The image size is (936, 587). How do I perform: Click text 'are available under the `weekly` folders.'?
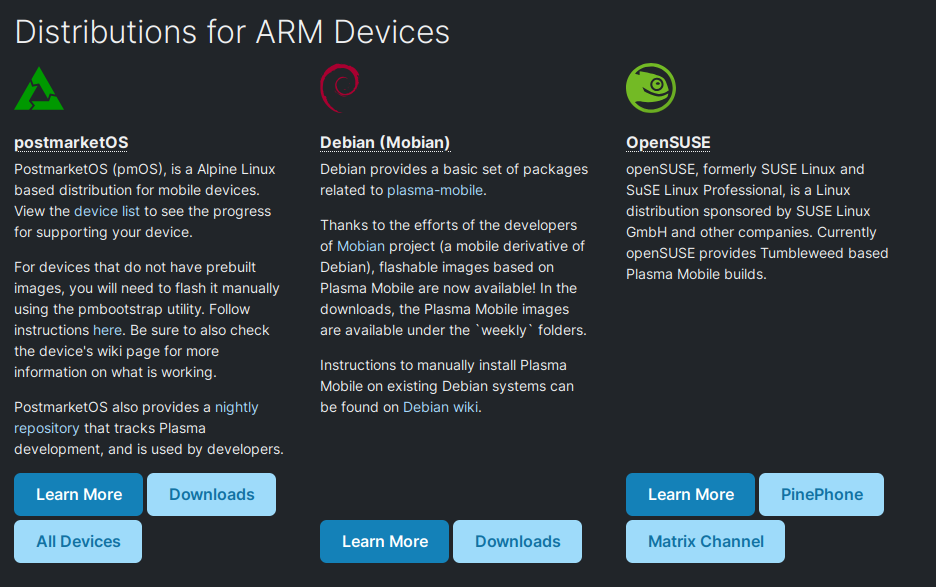453,330
